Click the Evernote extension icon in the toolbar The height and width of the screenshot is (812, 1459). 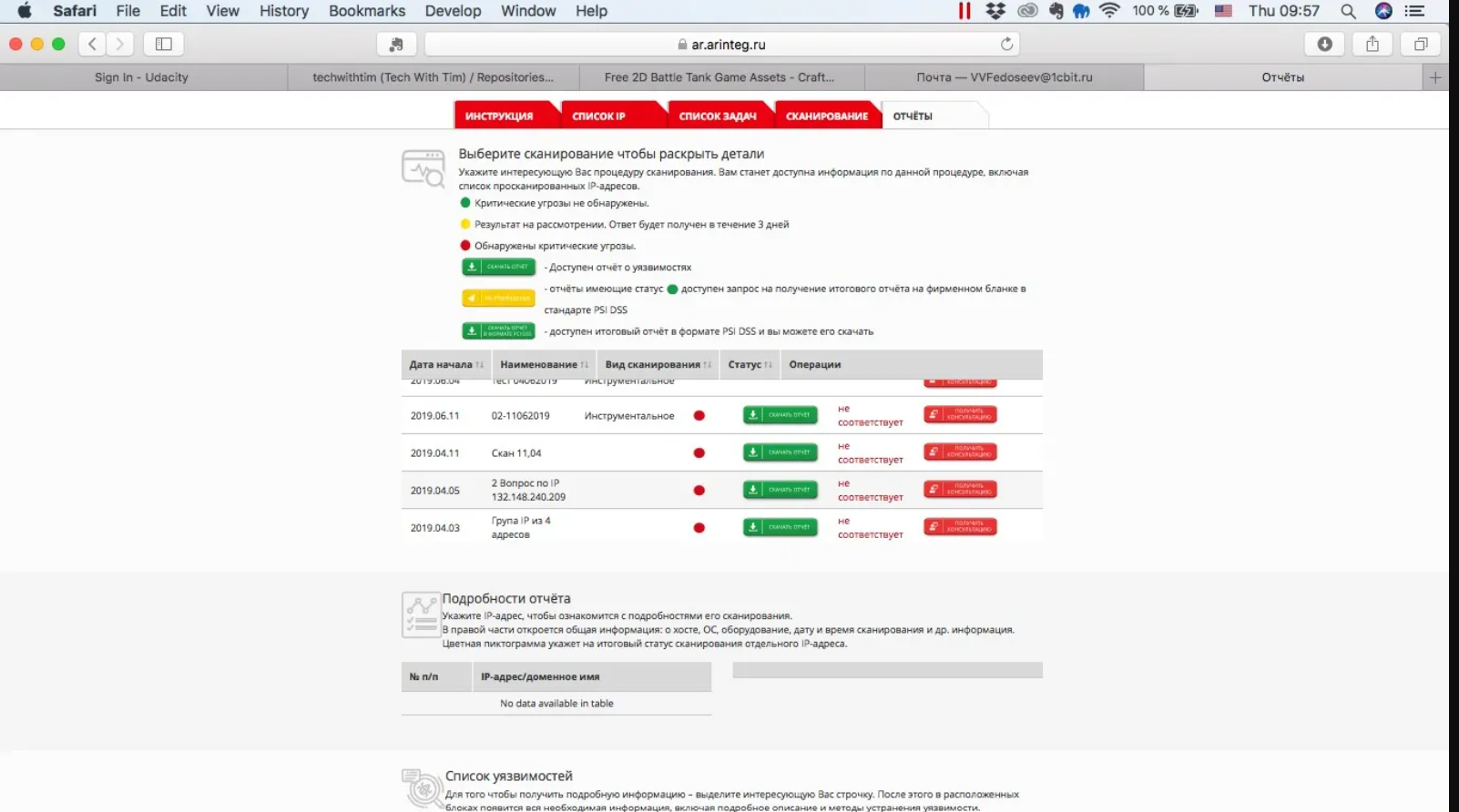click(x=396, y=44)
